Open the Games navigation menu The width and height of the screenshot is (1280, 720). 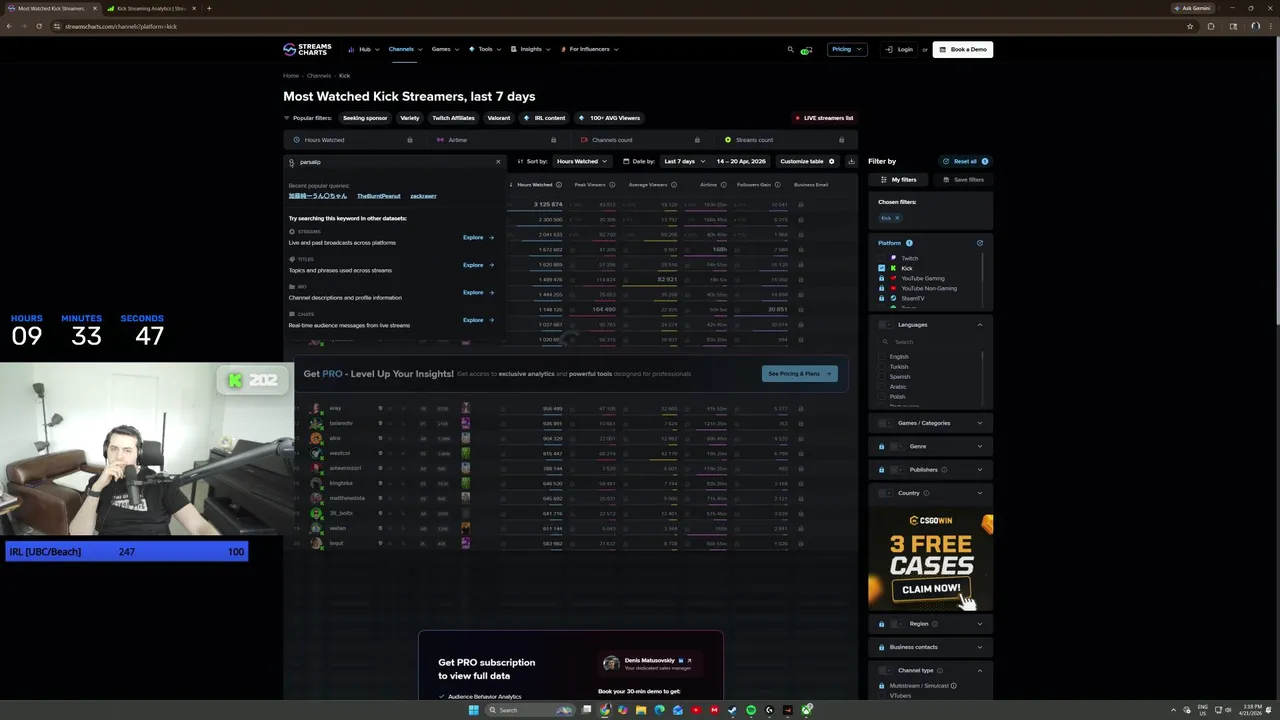[x=444, y=49]
